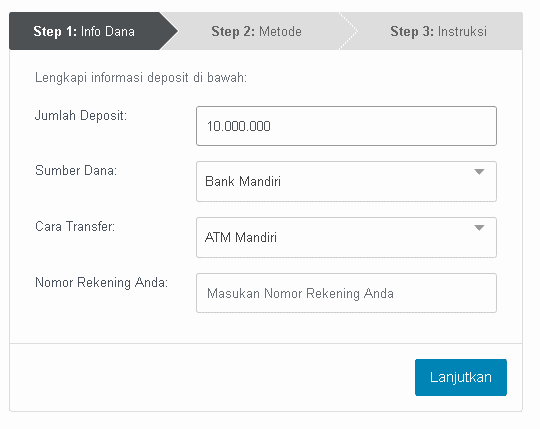Select the ATM Mandiri selected value
Screen dimensions: 540x429
241,238
